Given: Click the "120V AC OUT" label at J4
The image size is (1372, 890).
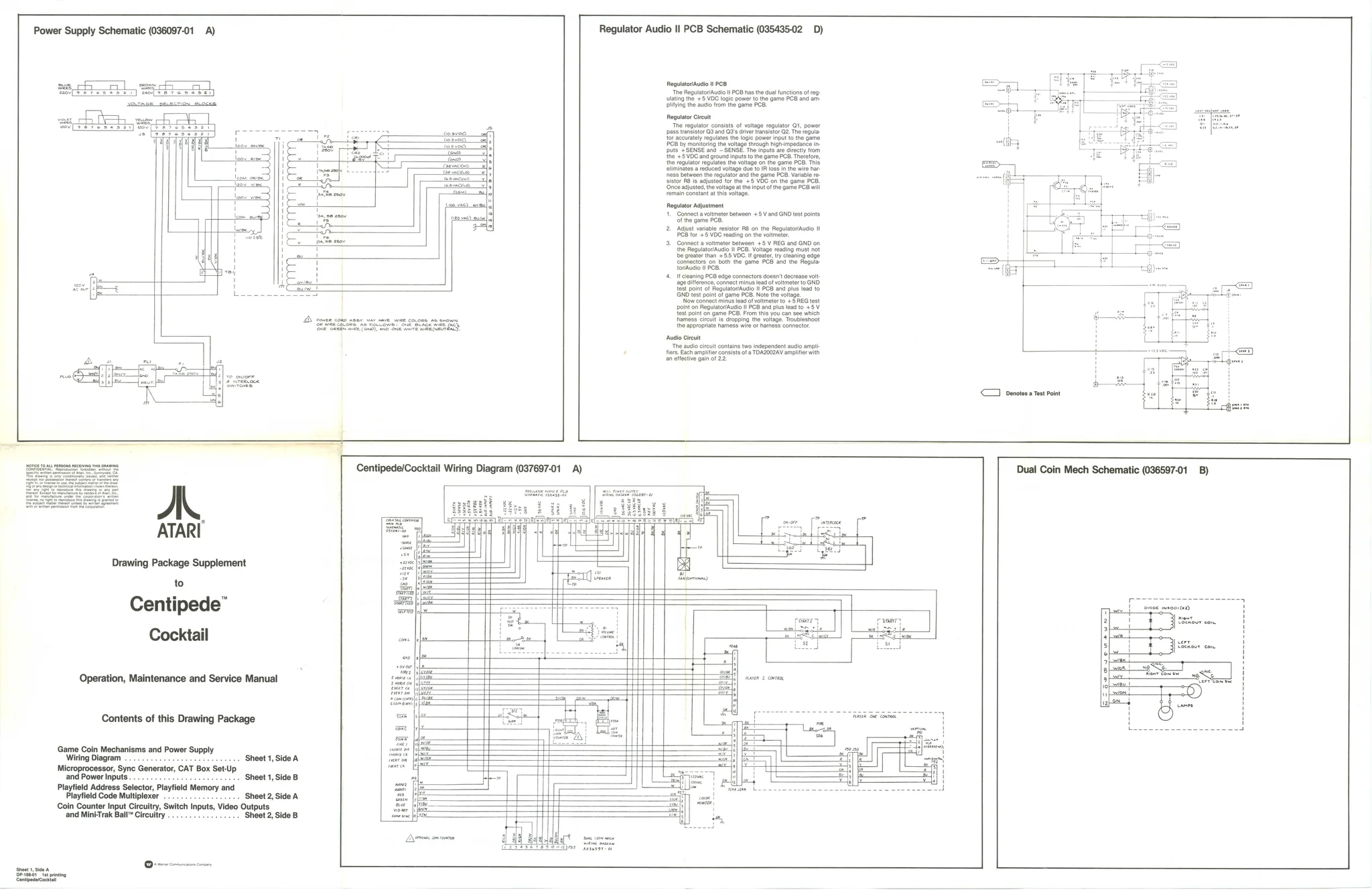Looking at the screenshot, I should tap(81, 287).
